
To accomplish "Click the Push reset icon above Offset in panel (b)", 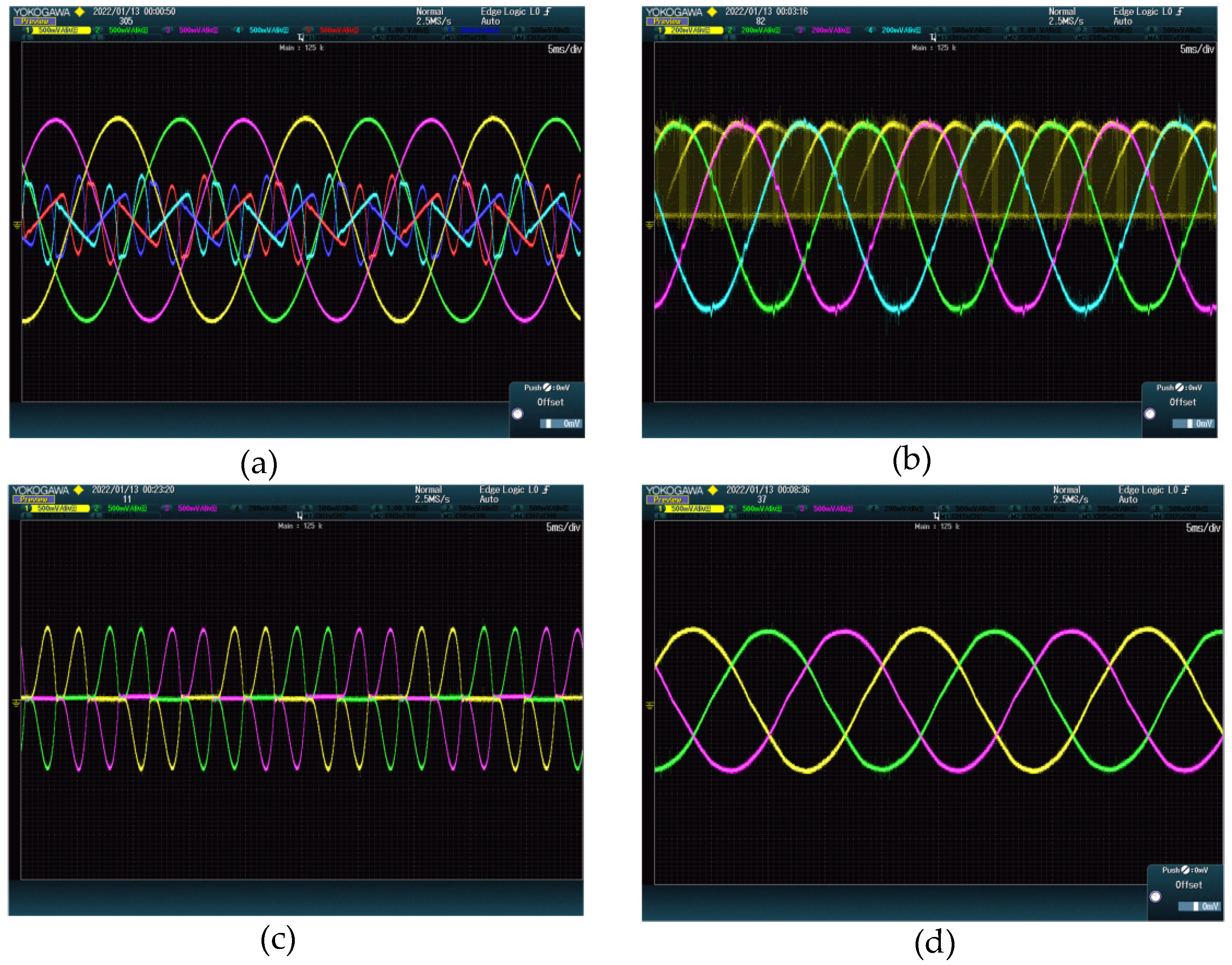I will click(x=1179, y=388).
